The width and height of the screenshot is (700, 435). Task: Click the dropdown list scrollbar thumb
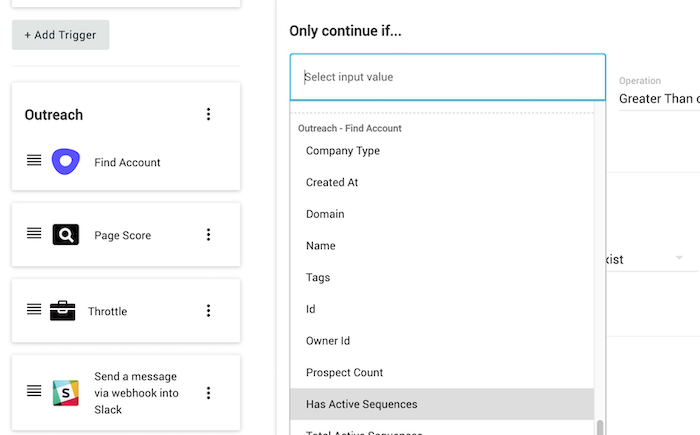coord(600,427)
